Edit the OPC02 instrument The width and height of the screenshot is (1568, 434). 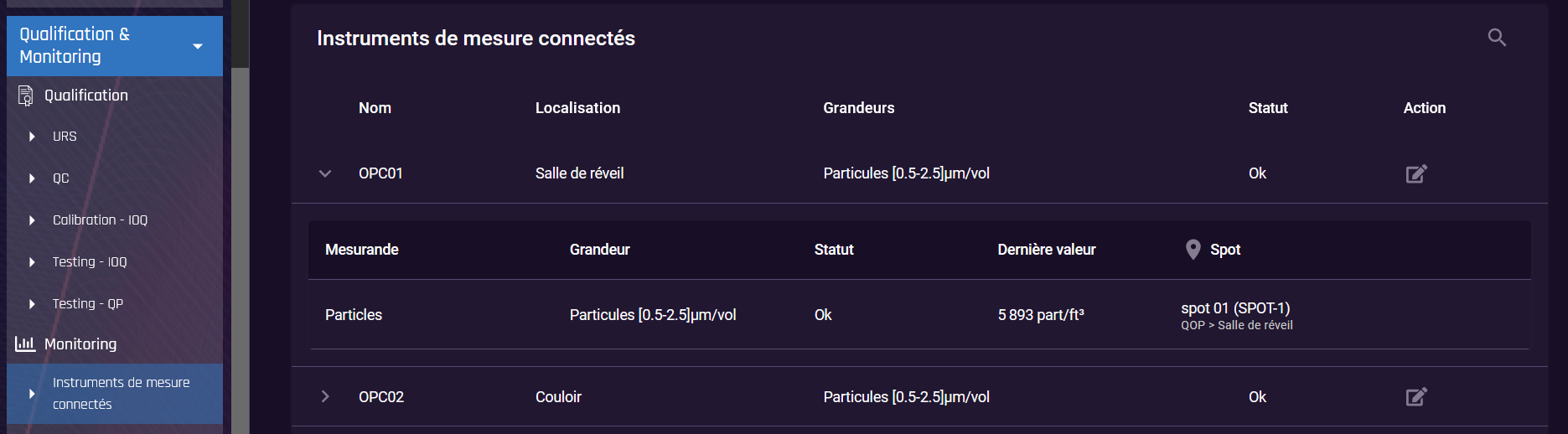1416,396
